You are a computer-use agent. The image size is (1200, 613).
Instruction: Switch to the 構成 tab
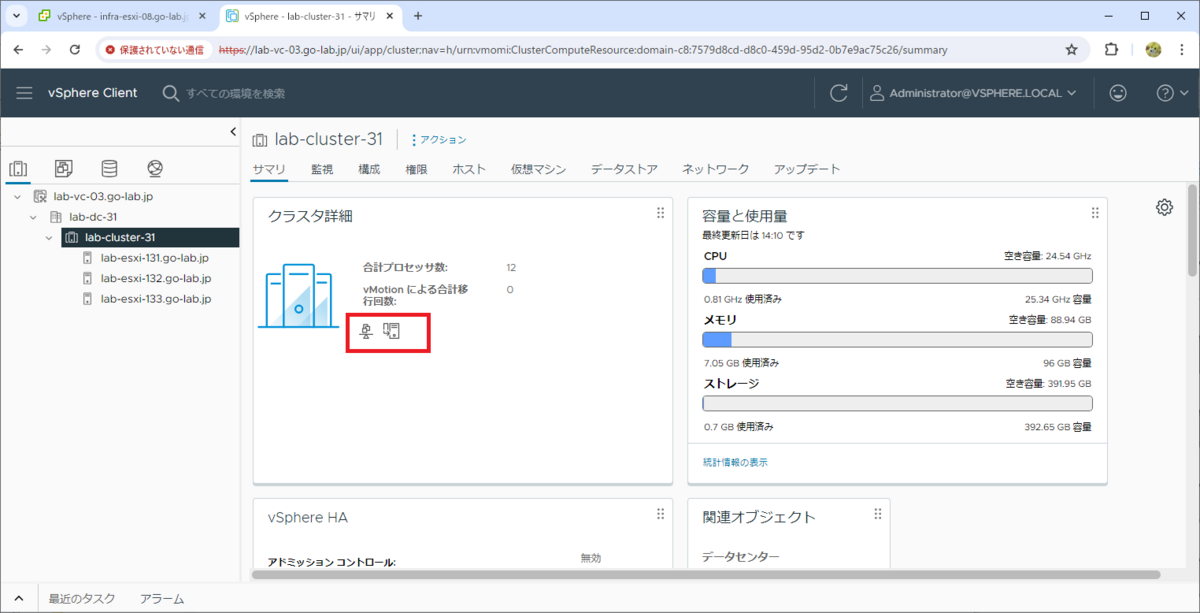(x=369, y=169)
